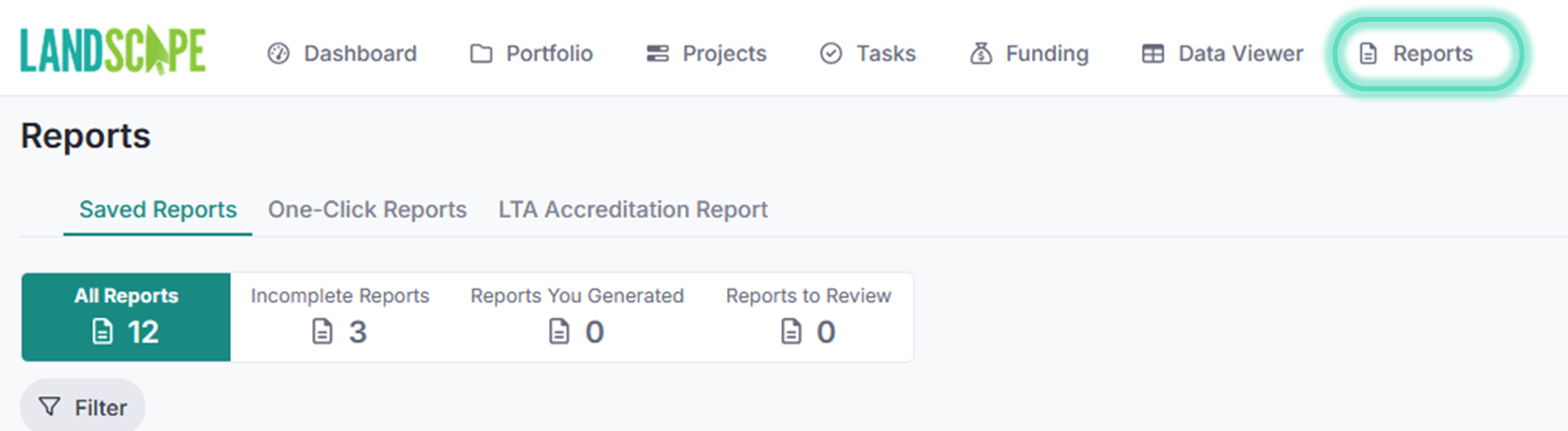
Task: Click the Projects stack icon
Action: point(658,54)
